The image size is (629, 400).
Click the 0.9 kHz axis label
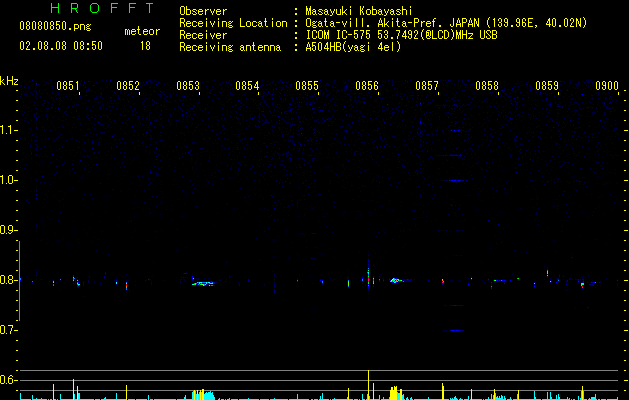pyautogui.click(x=8, y=230)
